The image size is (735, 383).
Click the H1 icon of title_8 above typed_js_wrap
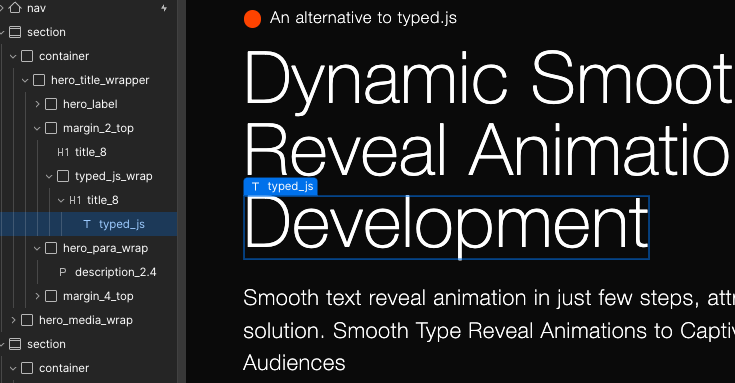[x=63, y=152]
